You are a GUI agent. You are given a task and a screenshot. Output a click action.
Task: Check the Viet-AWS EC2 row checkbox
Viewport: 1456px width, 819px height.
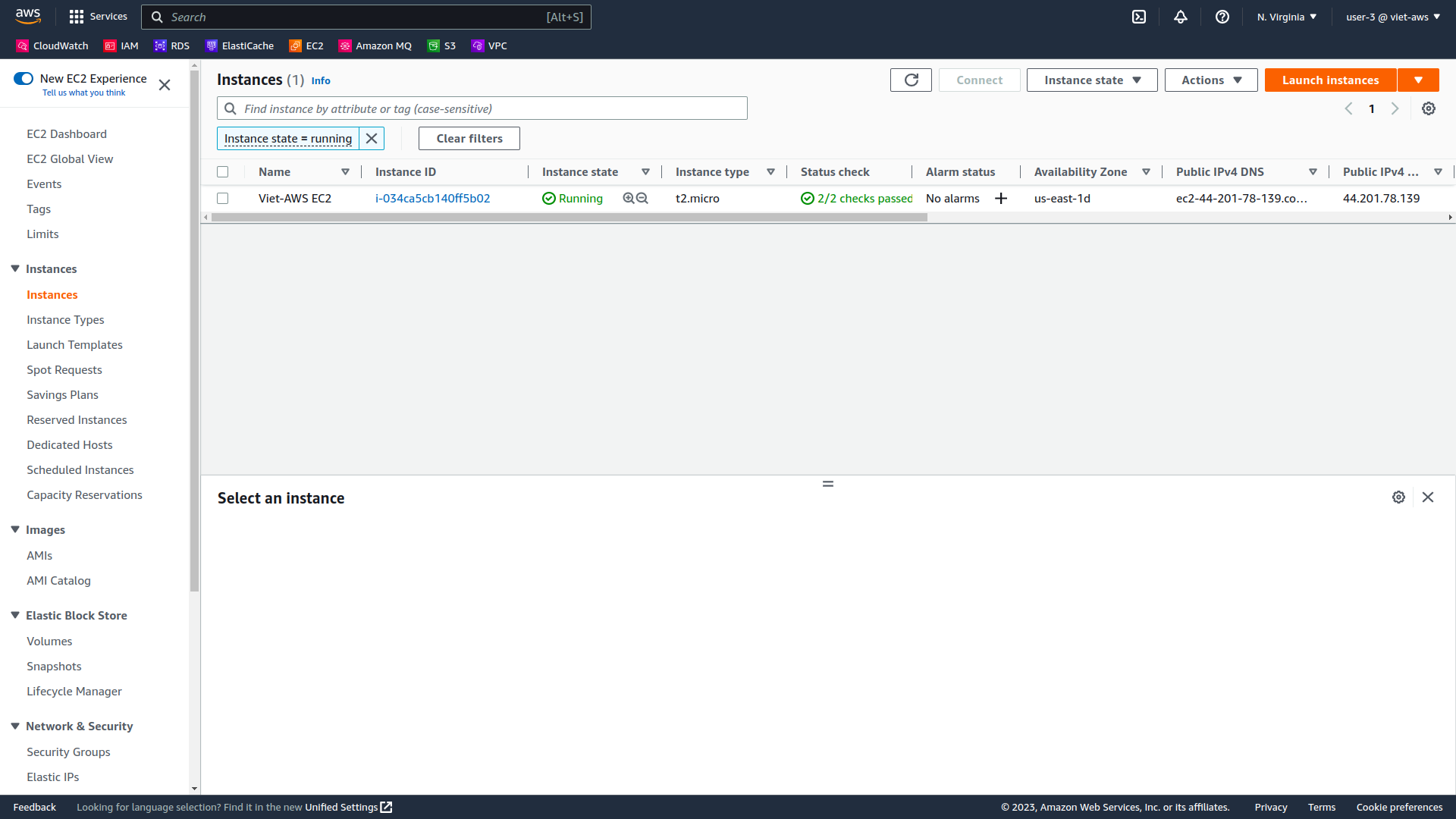click(x=222, y=198)
